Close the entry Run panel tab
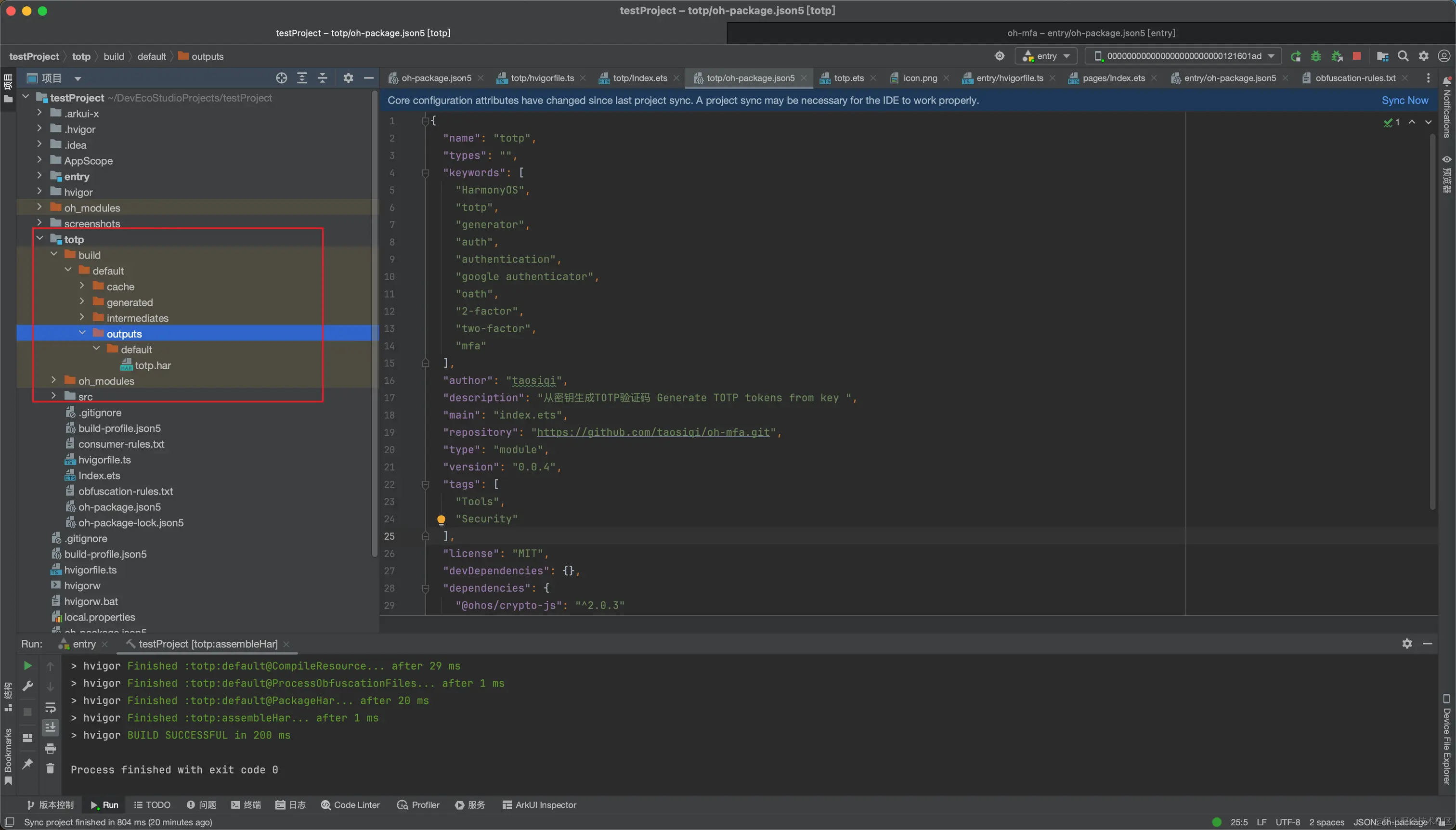Viewport: 1456px width, 830px height. (104, 644)
